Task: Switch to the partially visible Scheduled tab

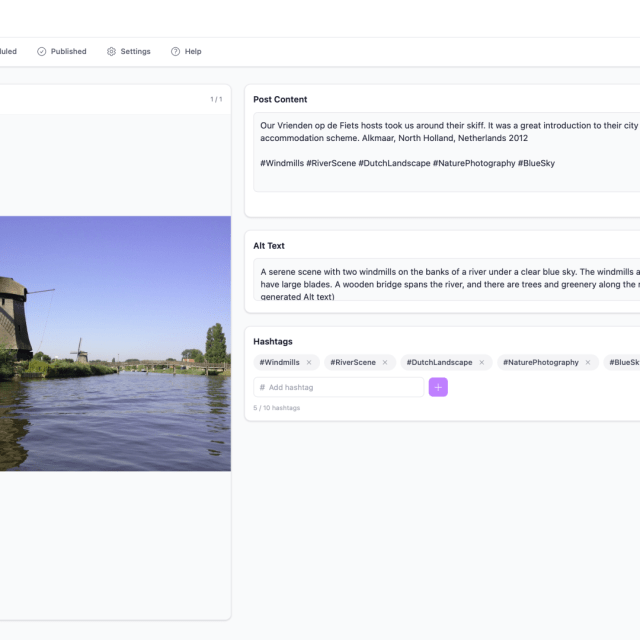Action: tap(8, 52)
